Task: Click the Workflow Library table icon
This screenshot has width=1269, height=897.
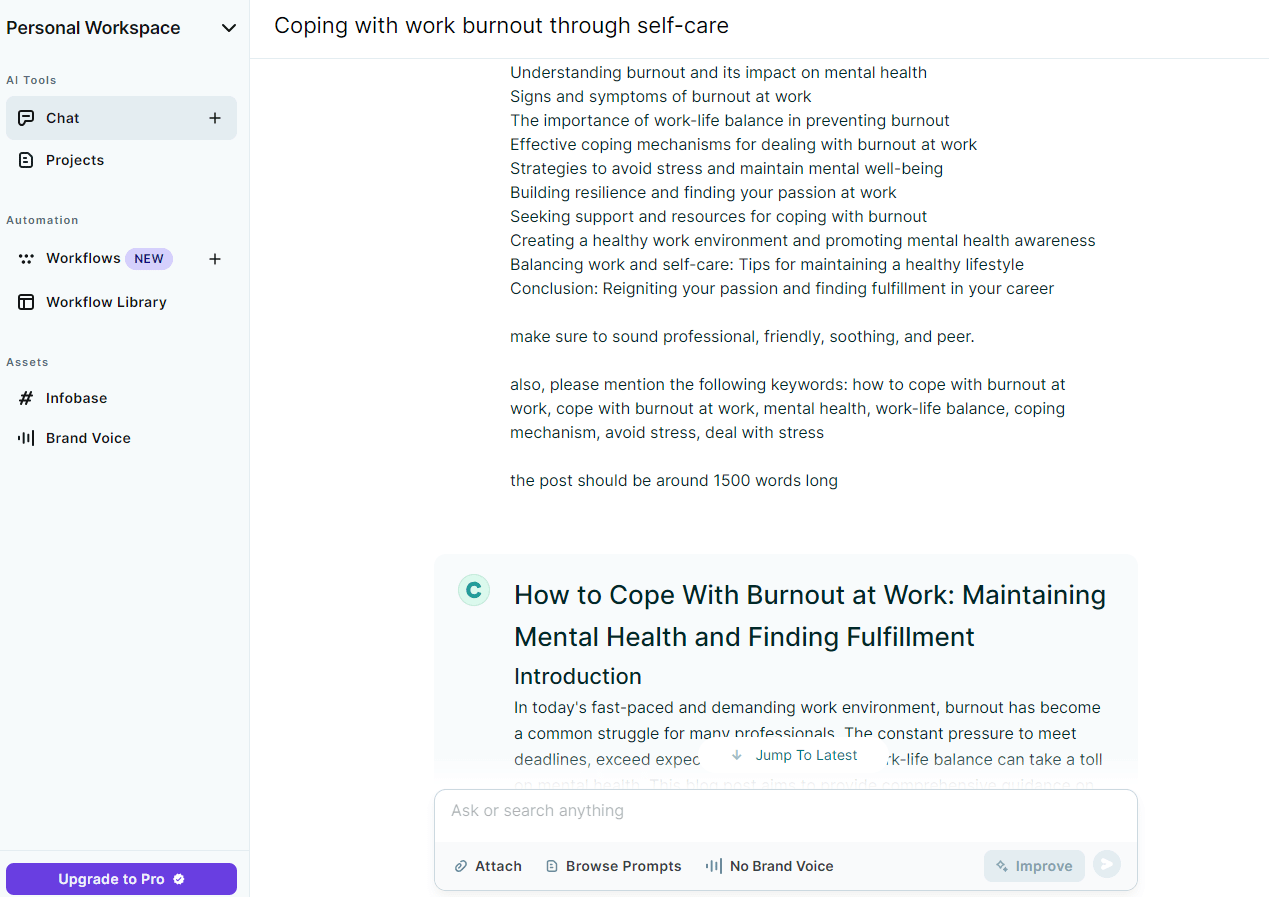Action: [26, 302]
